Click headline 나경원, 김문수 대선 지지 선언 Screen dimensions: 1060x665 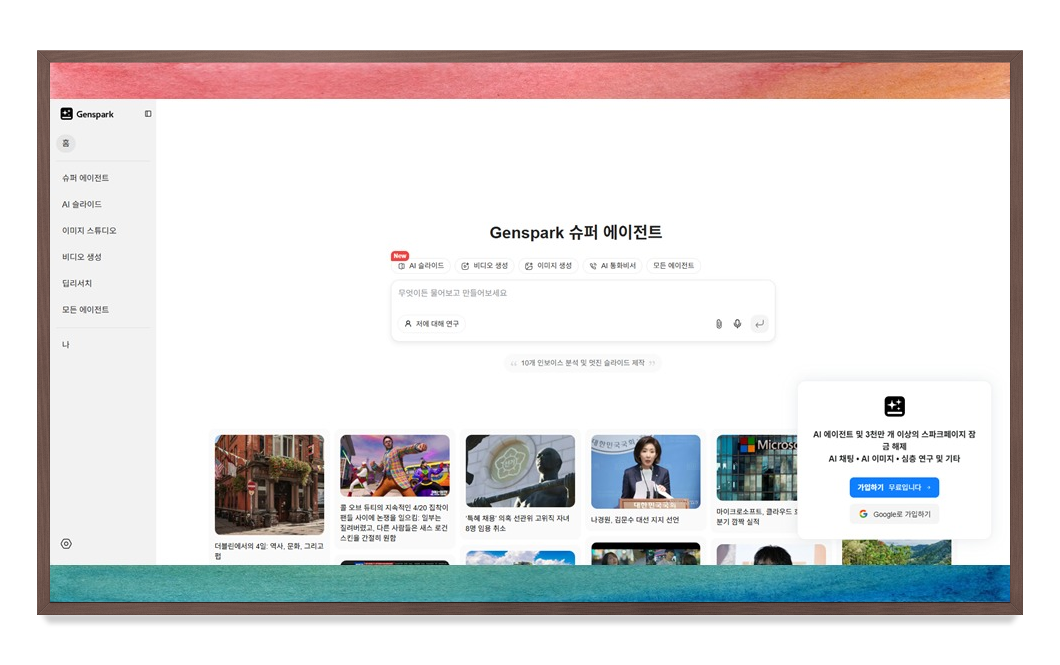[x=635, y=520]
